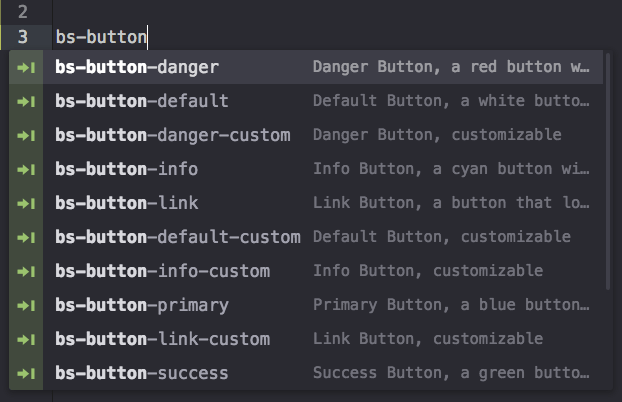This screenshot has height=402, width=622.
Task: Click snippet icon beside bs-button-info-custom
Action: [x=26, y=272]
